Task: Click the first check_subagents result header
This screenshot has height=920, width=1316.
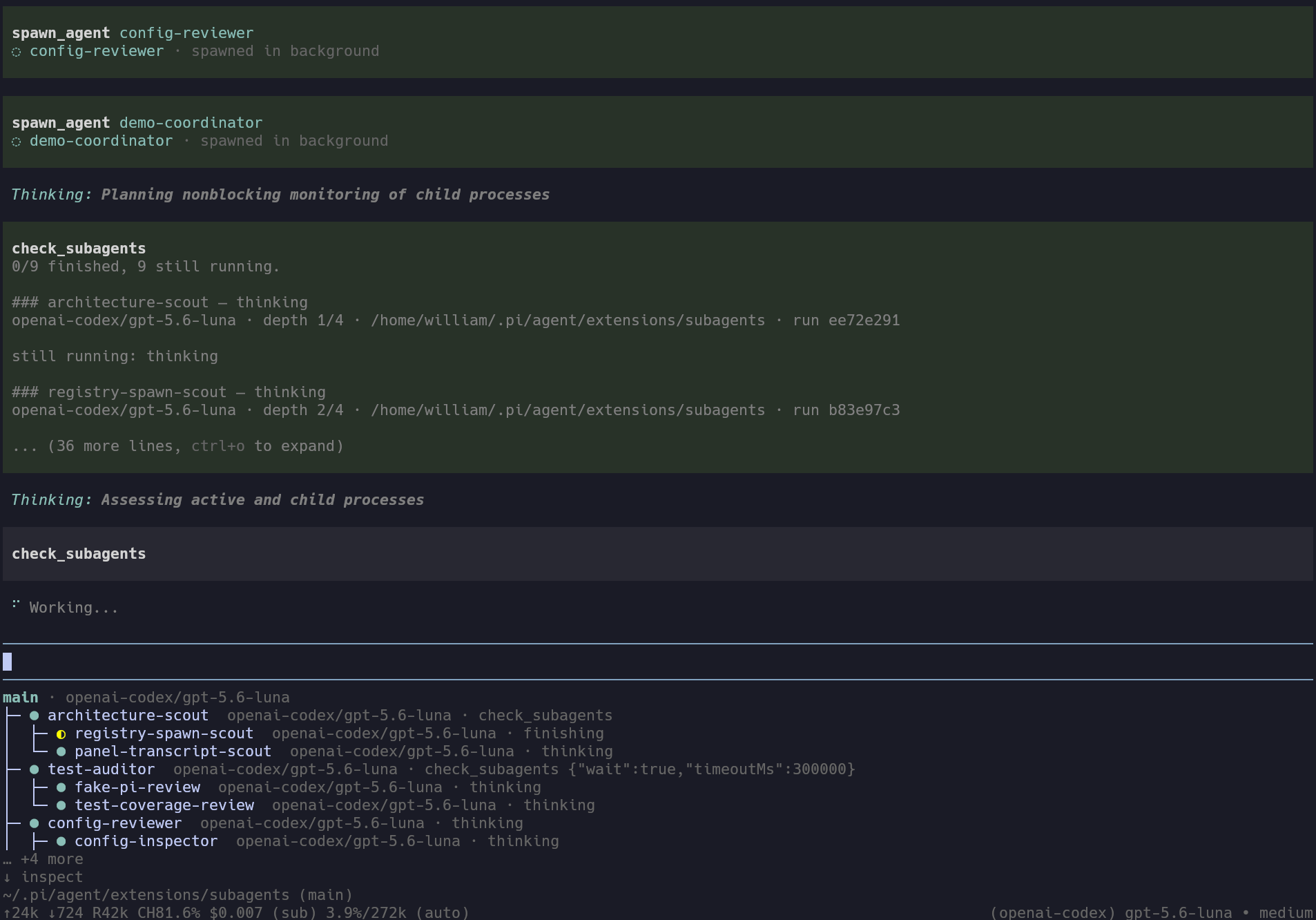Action: (79, 249)
